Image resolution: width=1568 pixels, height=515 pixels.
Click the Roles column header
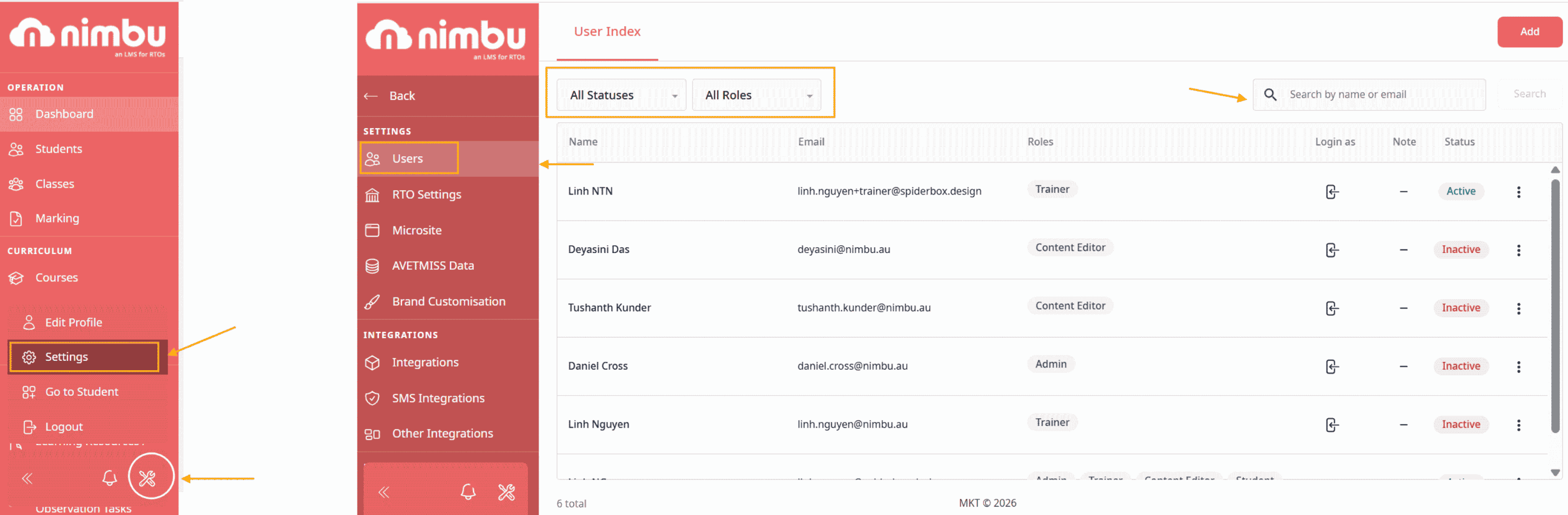click(1040, 142)
